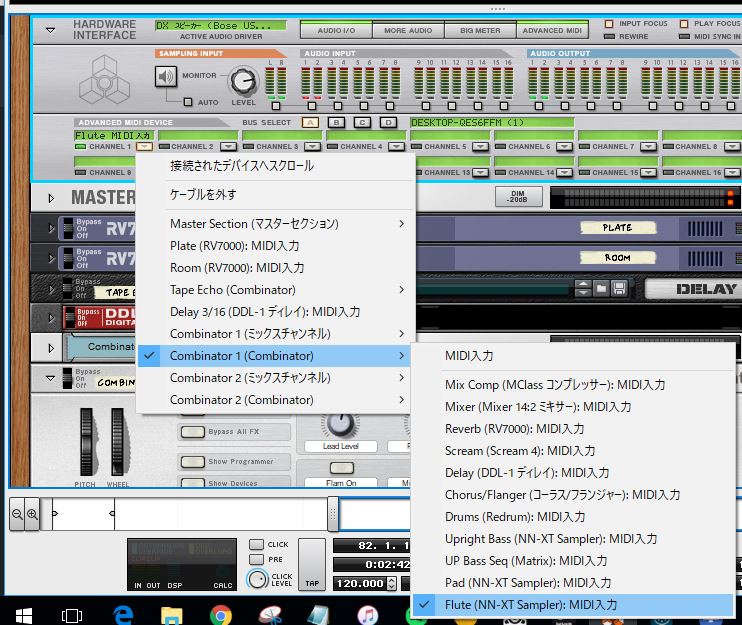Select Room (RV7000) MIDI input
The width and height of the screenshot is (742, 625).
(x=275, y=268)
